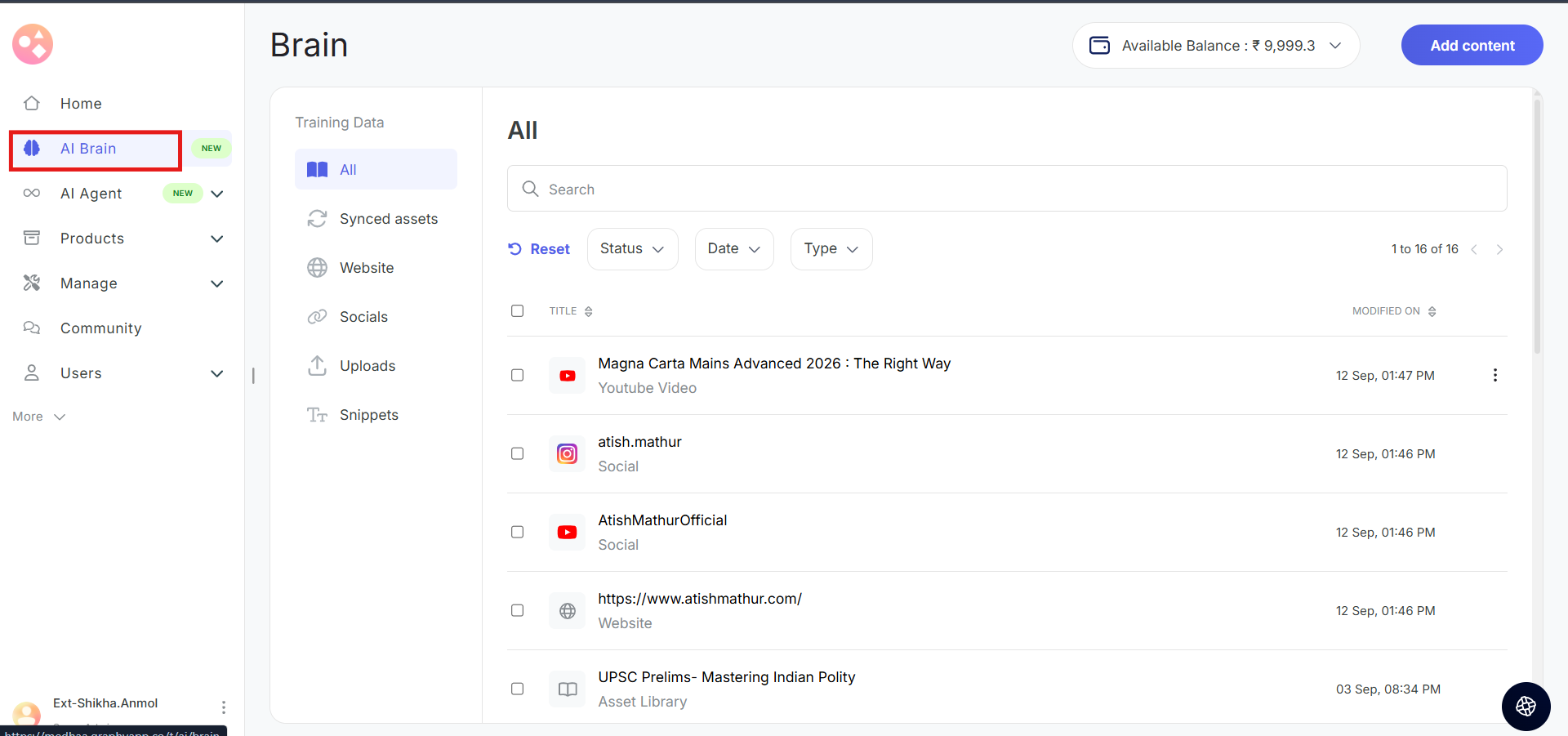
Task: Go to next page of results
Action: 1499,249
